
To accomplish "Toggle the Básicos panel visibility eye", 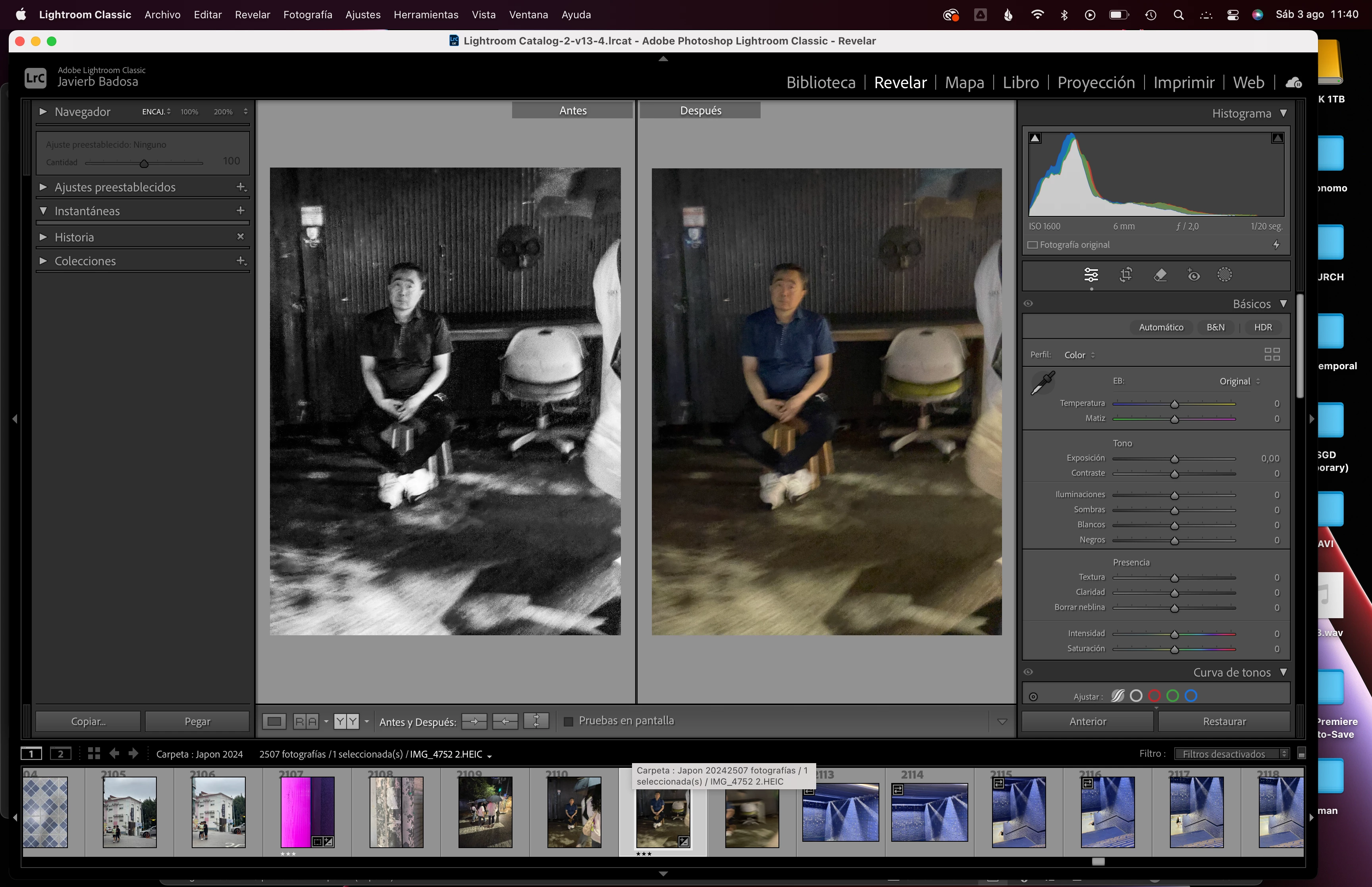I will coord(1028,303).
